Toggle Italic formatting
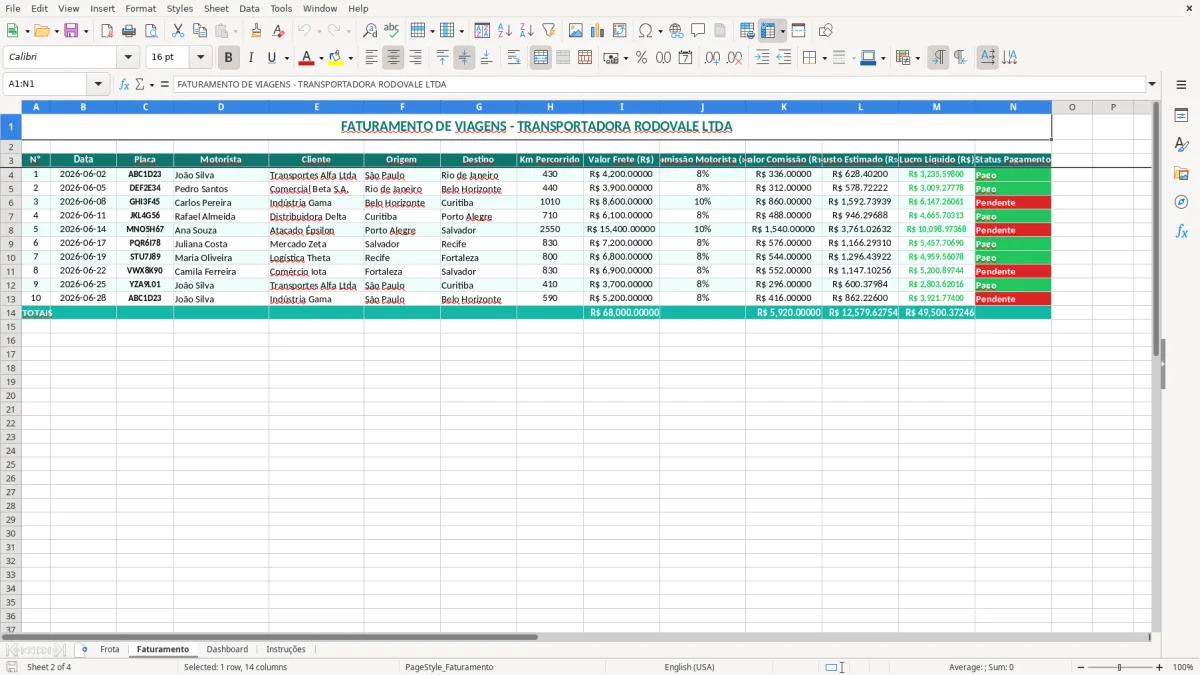This screenshot has height=675, width=1200. [250, 58]
